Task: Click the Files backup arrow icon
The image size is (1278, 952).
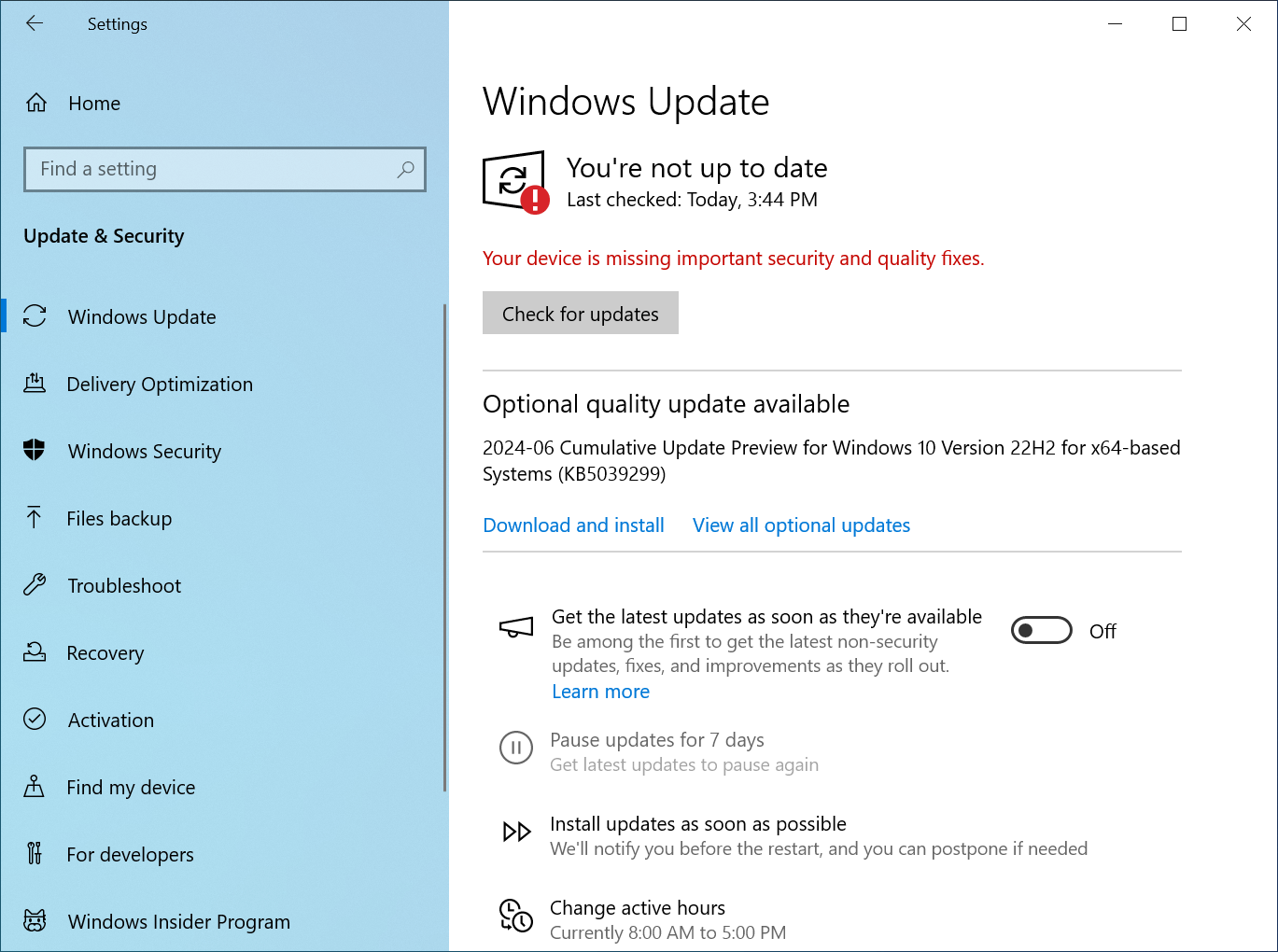Action: [35, 517]
